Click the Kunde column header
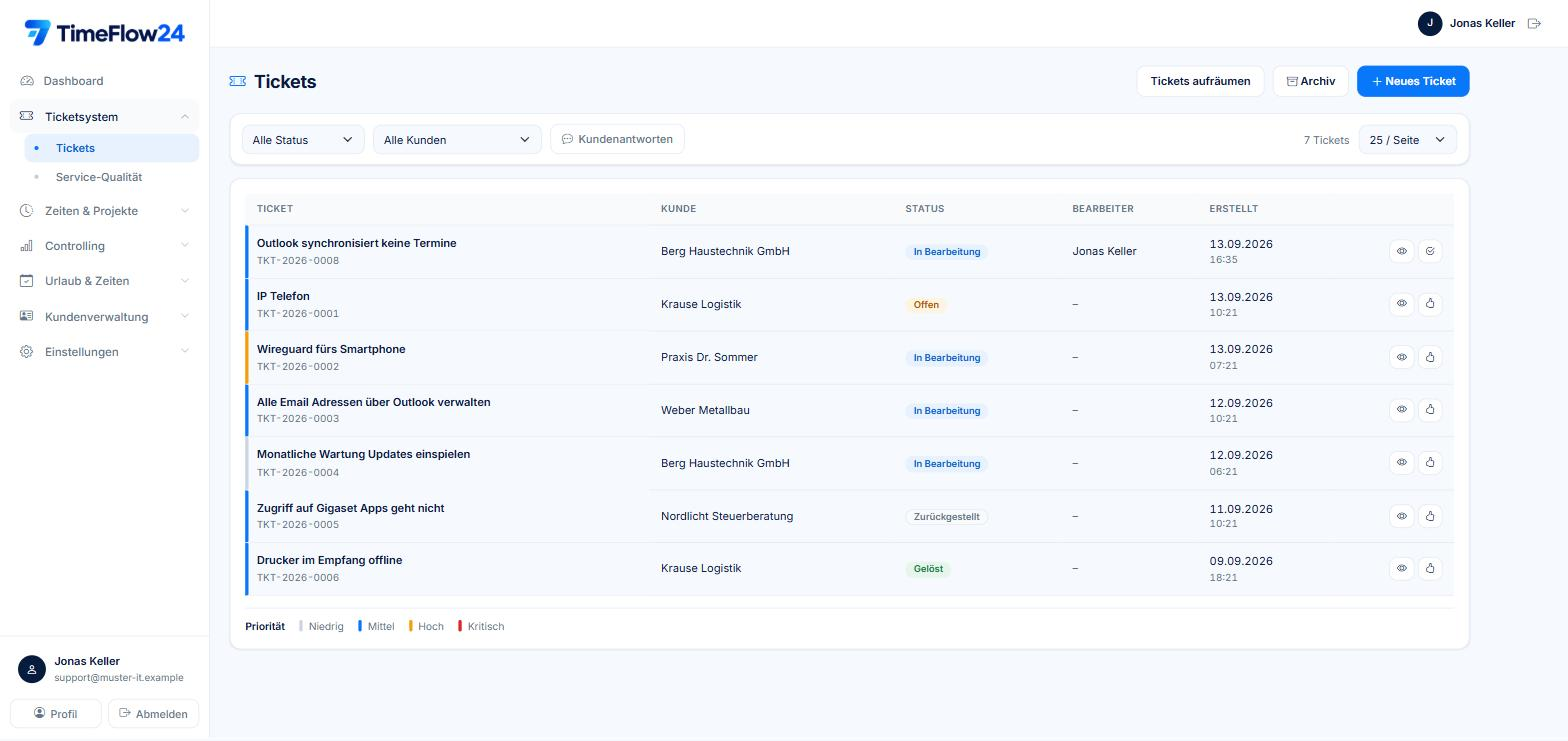1568x741 pixels. click(x=678, y=209)
